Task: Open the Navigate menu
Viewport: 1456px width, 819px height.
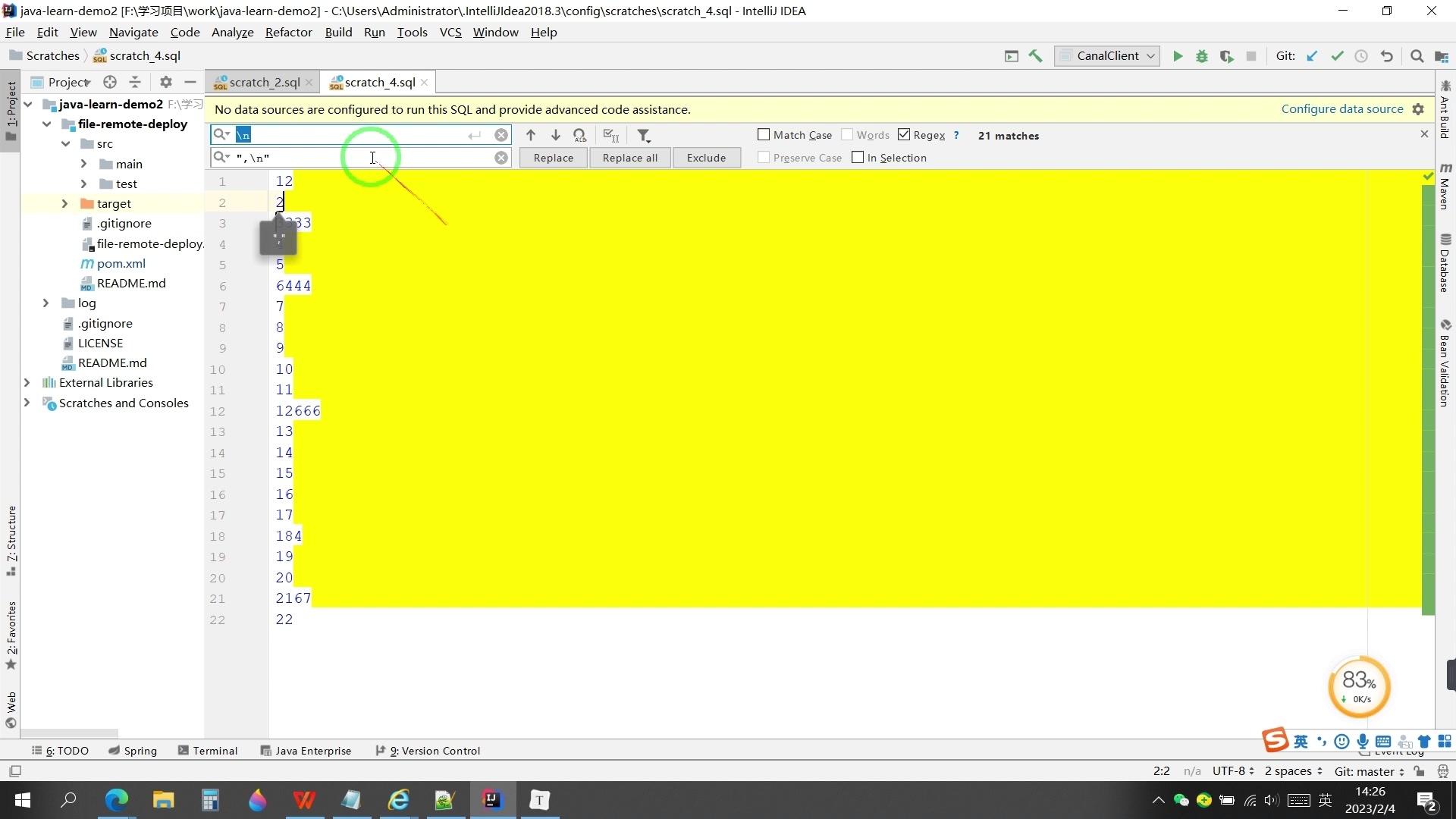Action: [x=133, y=32]
